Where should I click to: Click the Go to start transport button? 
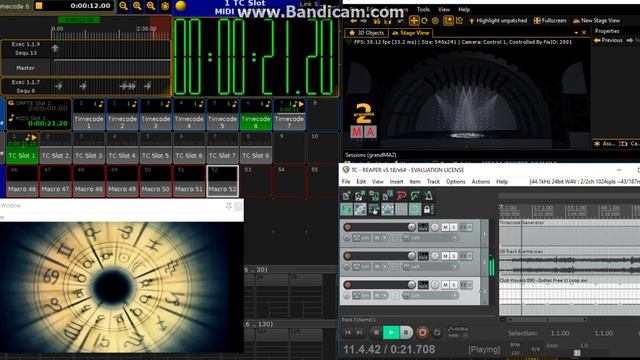click(x=348, y=333)
